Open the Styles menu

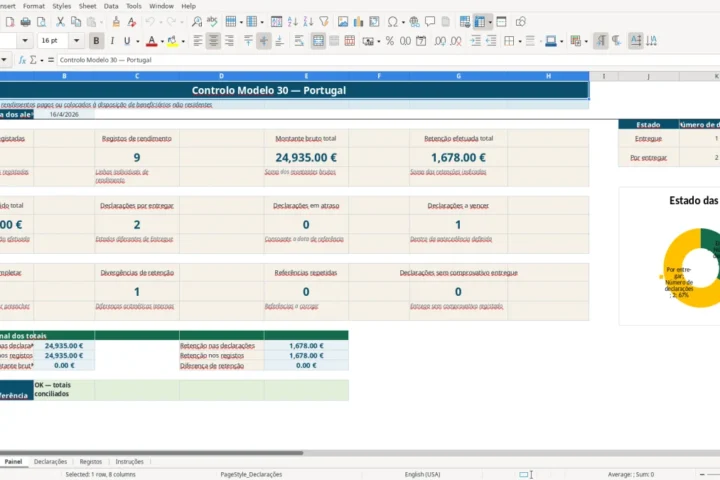click(x=62, y=6)
